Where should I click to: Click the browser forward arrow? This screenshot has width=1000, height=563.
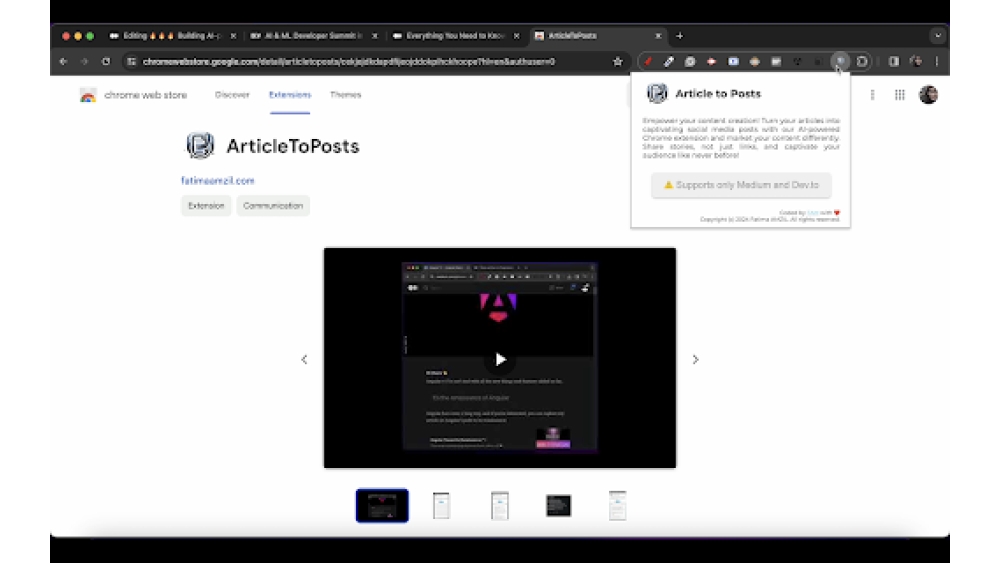coord(84,62)
